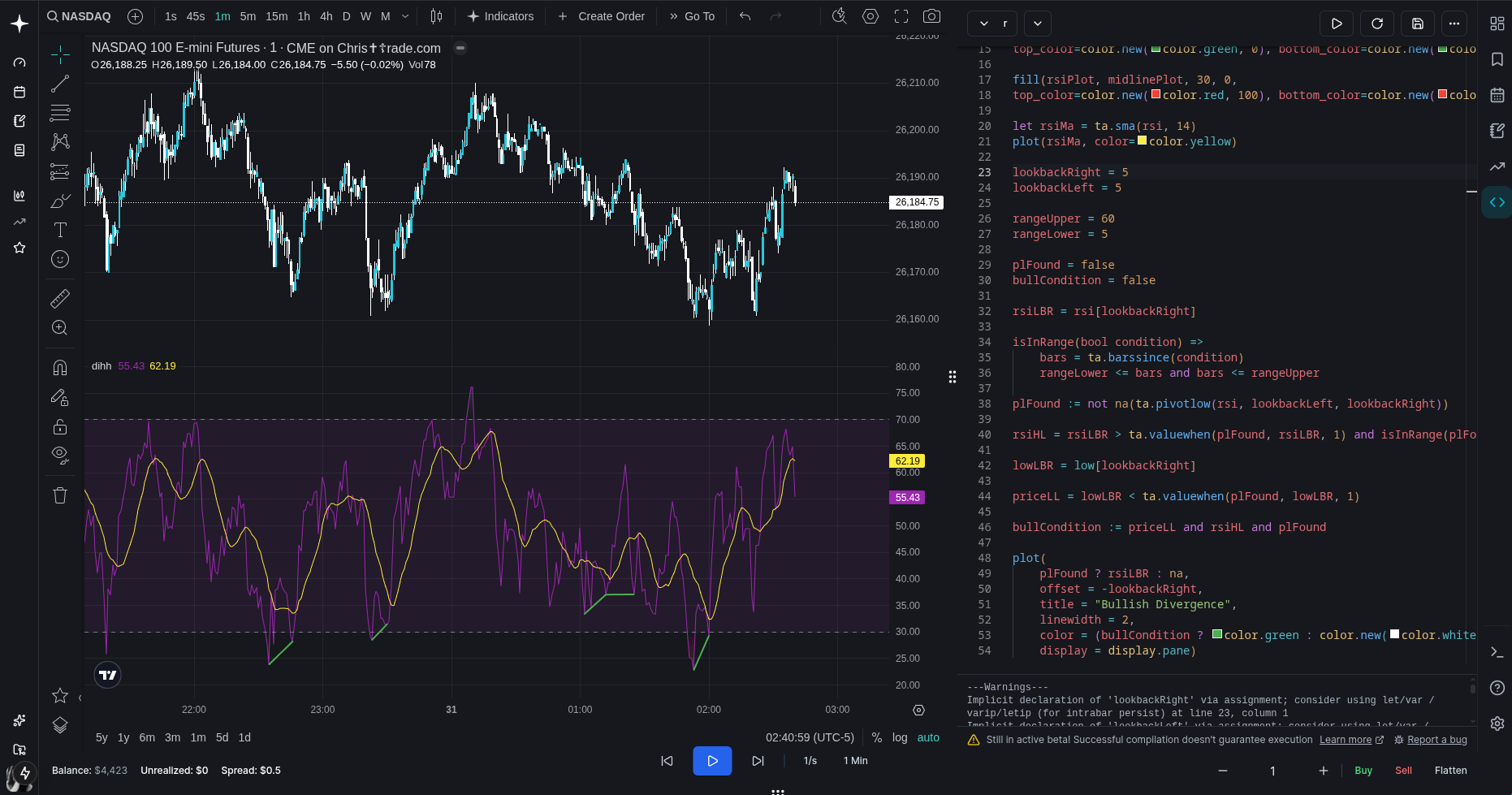Image resolution: width=1512 pixels, height=795 pixels.
Task: Take a chart snapshot with camera icon
Action: (x=932, y=16)
